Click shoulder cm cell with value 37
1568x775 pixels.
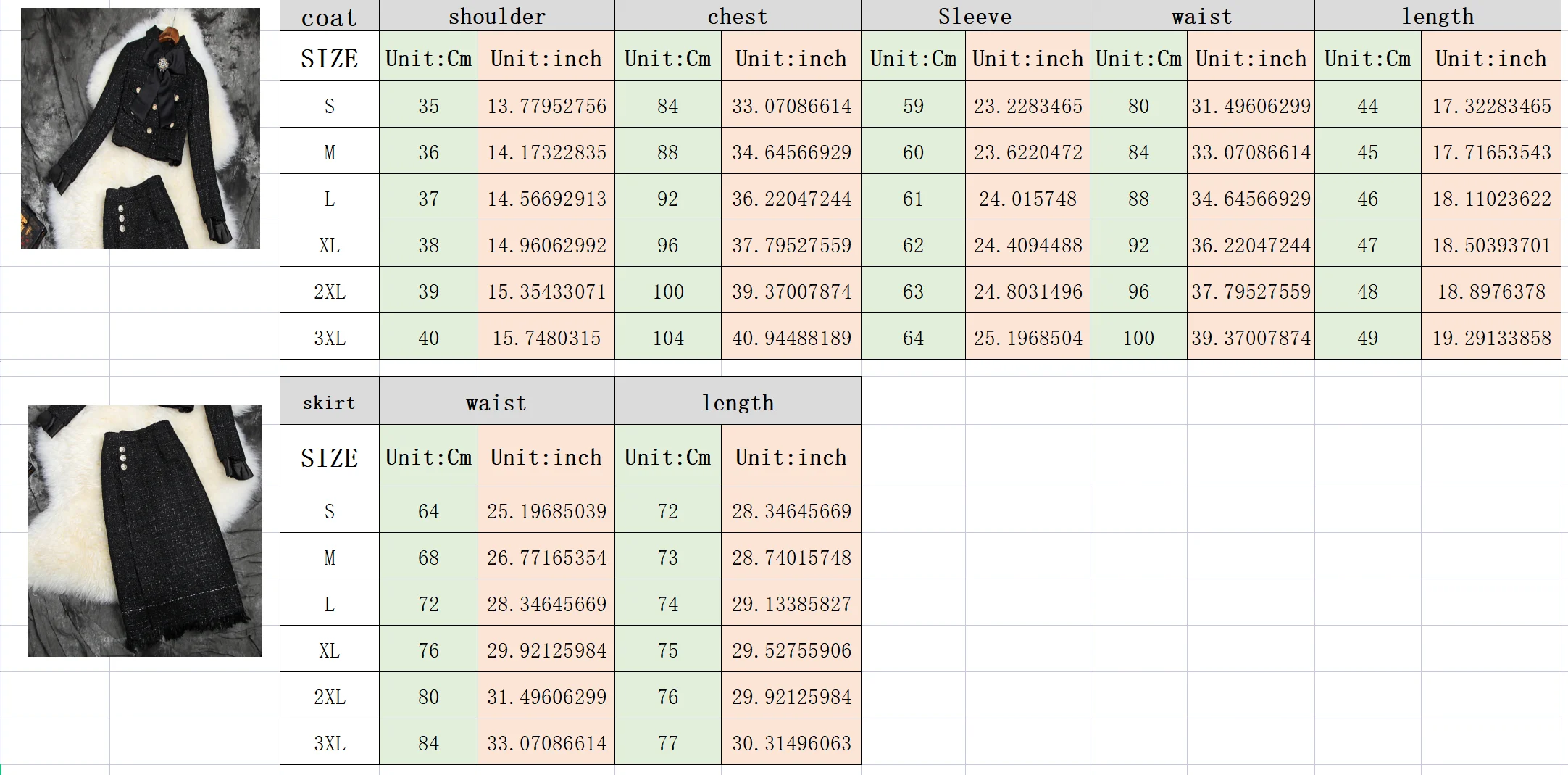pos(428,198)
